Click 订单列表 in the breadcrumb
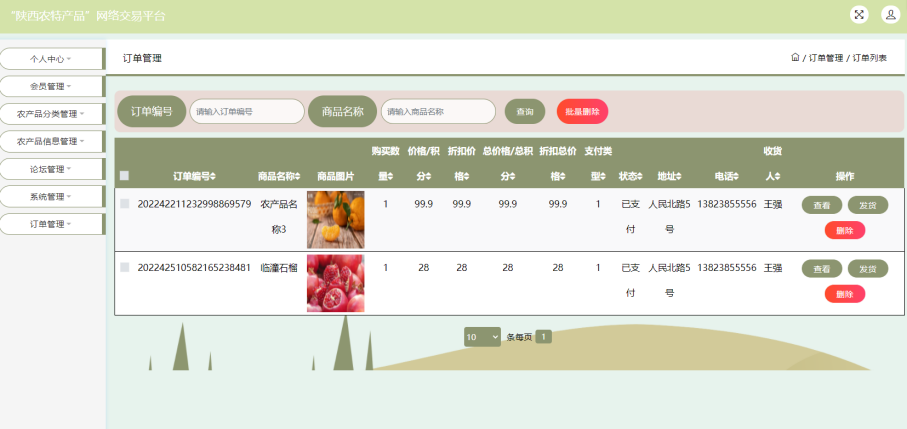The width and height of the screenshot is (907, 429). point(869,58)
